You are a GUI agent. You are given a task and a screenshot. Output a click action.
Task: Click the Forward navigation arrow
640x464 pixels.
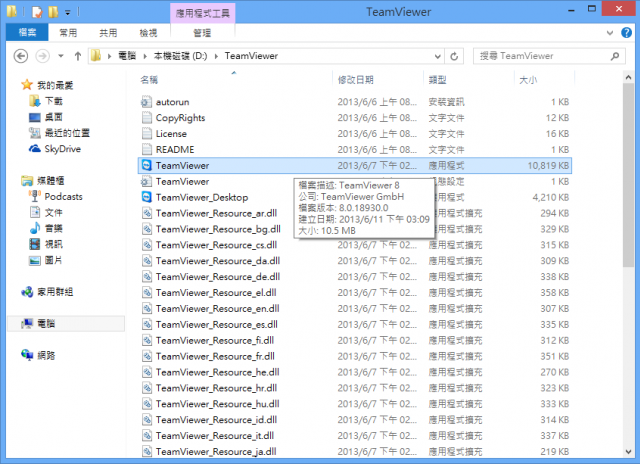click(42, 56)
